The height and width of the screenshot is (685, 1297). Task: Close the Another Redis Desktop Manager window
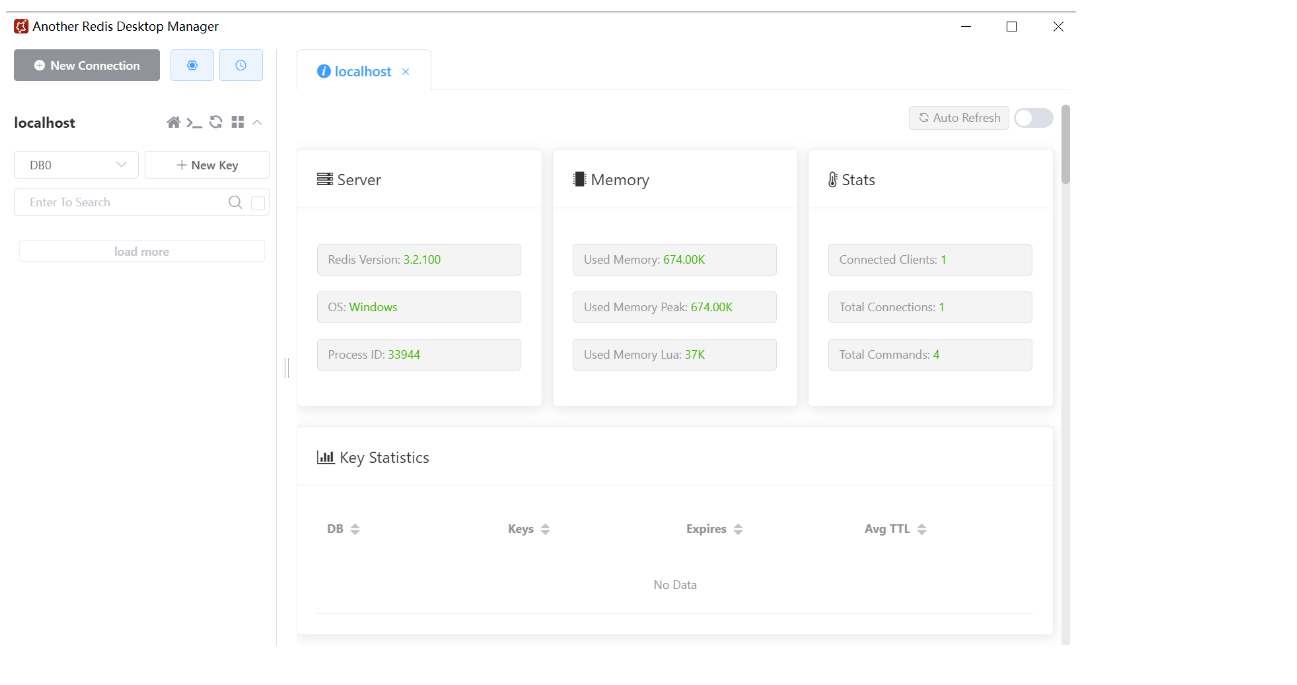1058,27
